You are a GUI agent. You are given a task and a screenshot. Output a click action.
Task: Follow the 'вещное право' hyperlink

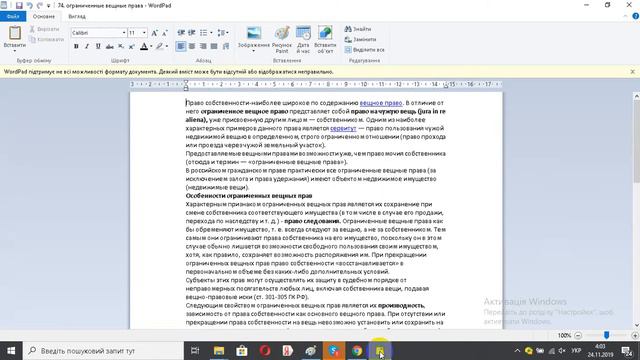pos(381,103)
